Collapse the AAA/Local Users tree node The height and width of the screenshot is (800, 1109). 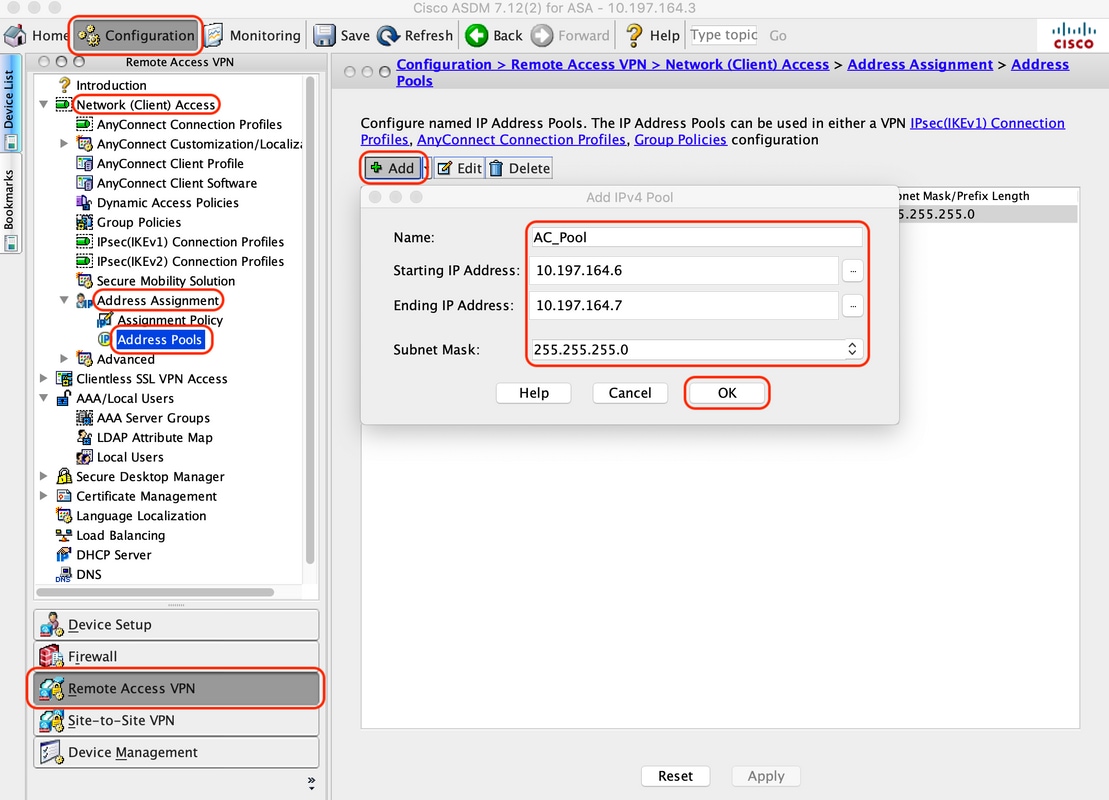(44, 398)
